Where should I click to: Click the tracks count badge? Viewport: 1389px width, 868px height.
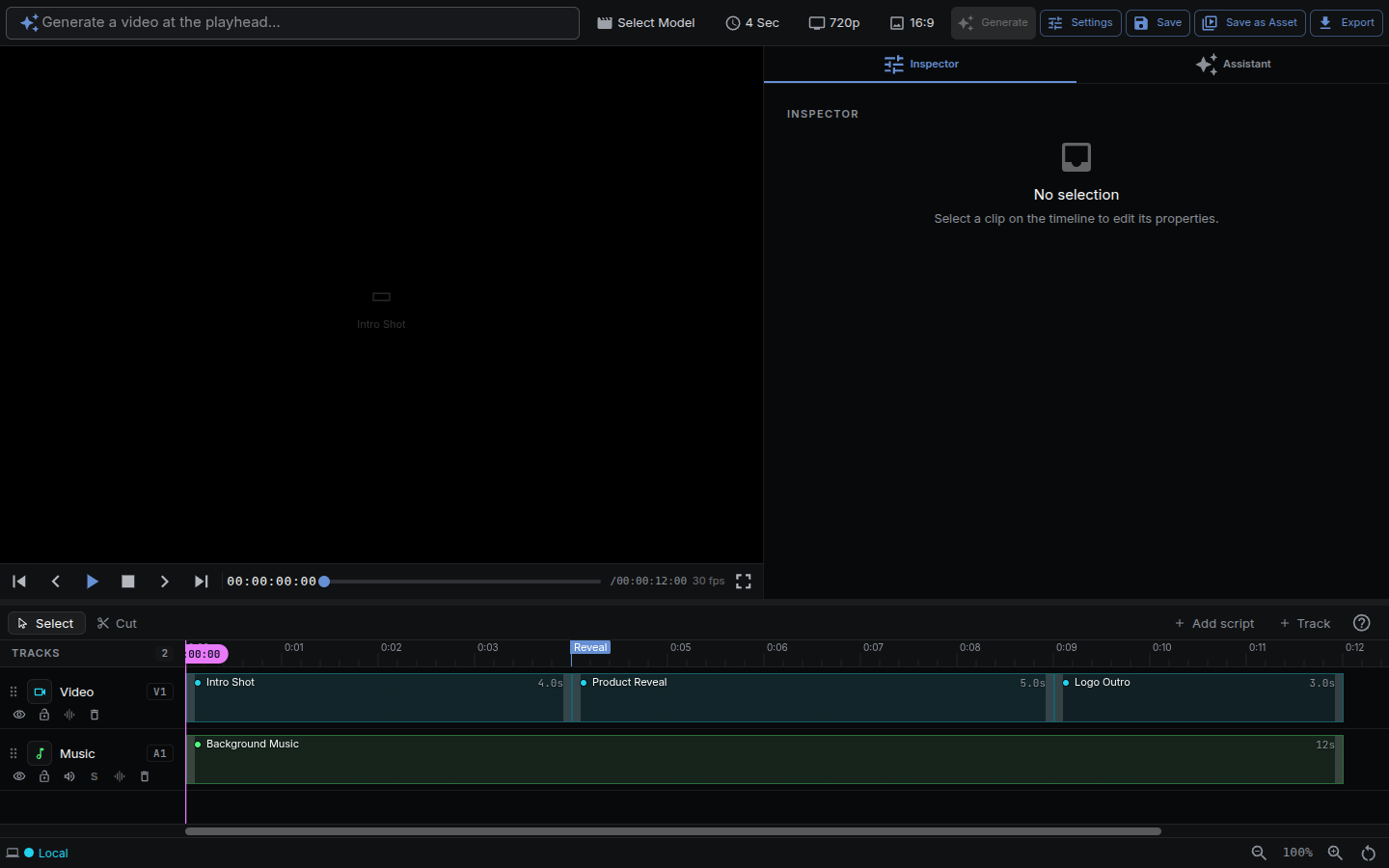[165, 653]
